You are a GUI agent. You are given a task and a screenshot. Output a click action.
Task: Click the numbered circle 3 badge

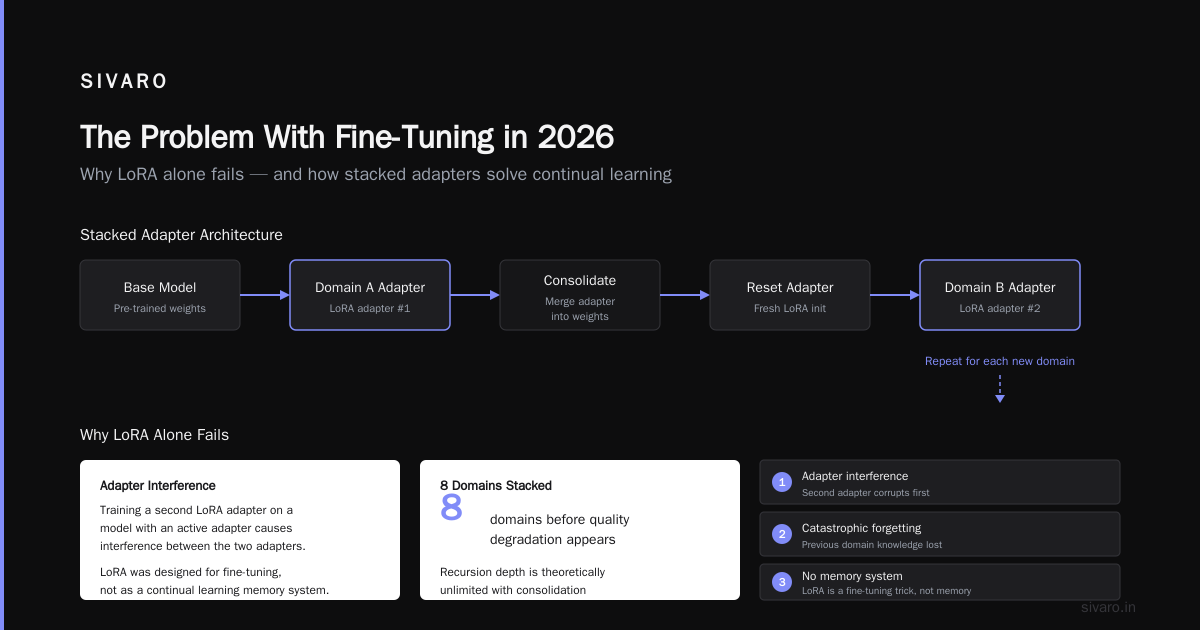pyautogui.click(x=782, y=582)
